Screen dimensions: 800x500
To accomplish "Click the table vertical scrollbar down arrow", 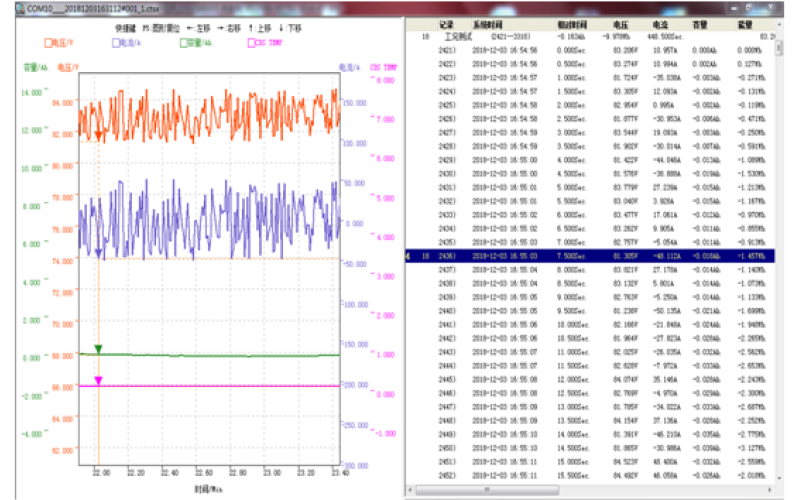I will pyautogui.click(x=779, y=478).
